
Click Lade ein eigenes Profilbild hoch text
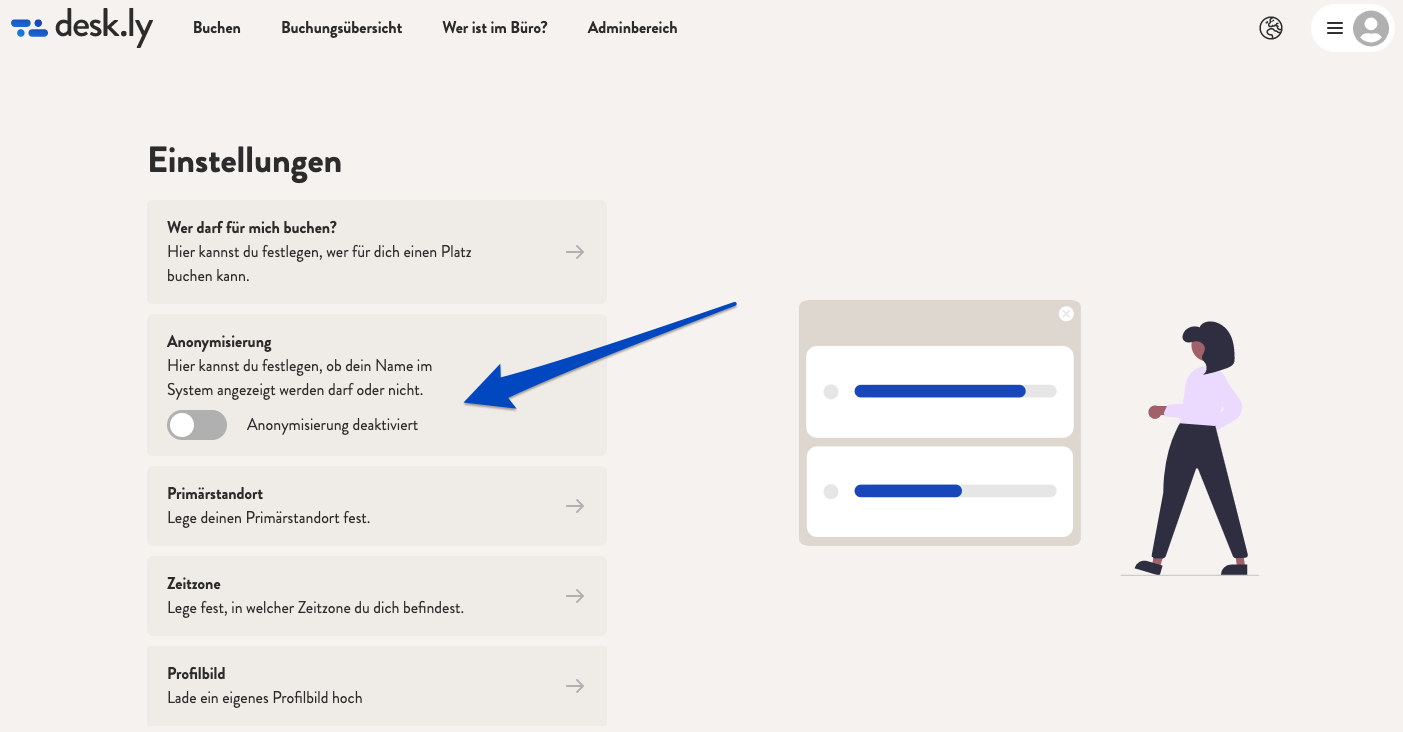pos(265,698)
